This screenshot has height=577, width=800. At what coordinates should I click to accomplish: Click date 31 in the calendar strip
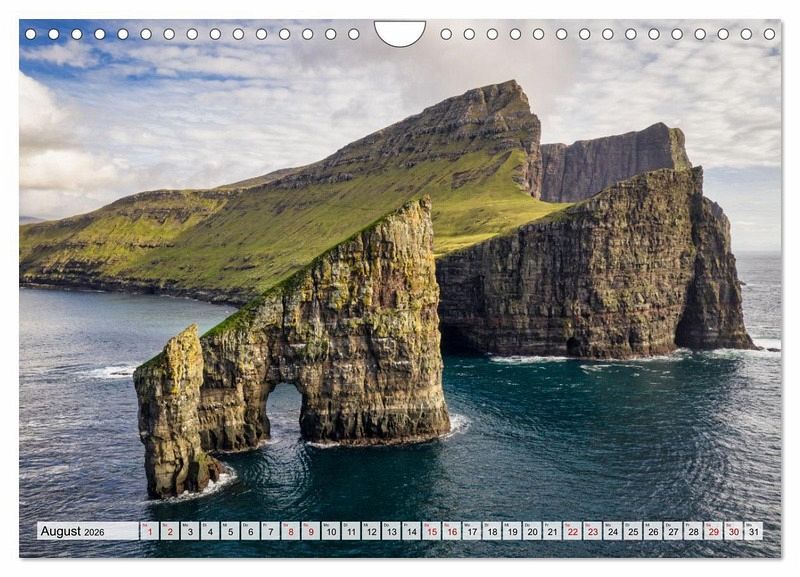pyautogui.click(x=754, y=531)
